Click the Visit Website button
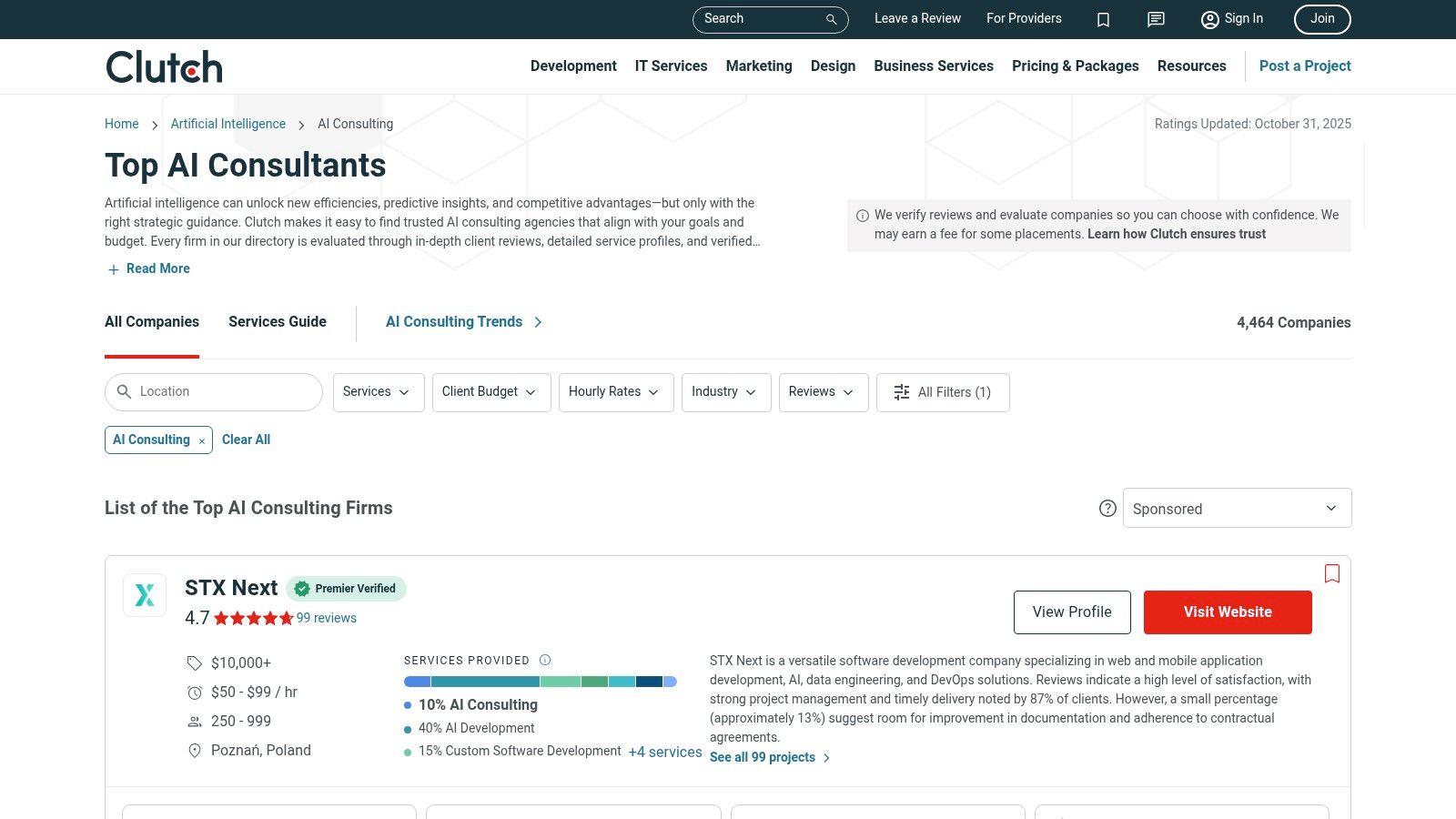This screenshot has height=819, width=1456. (1228, 612)
